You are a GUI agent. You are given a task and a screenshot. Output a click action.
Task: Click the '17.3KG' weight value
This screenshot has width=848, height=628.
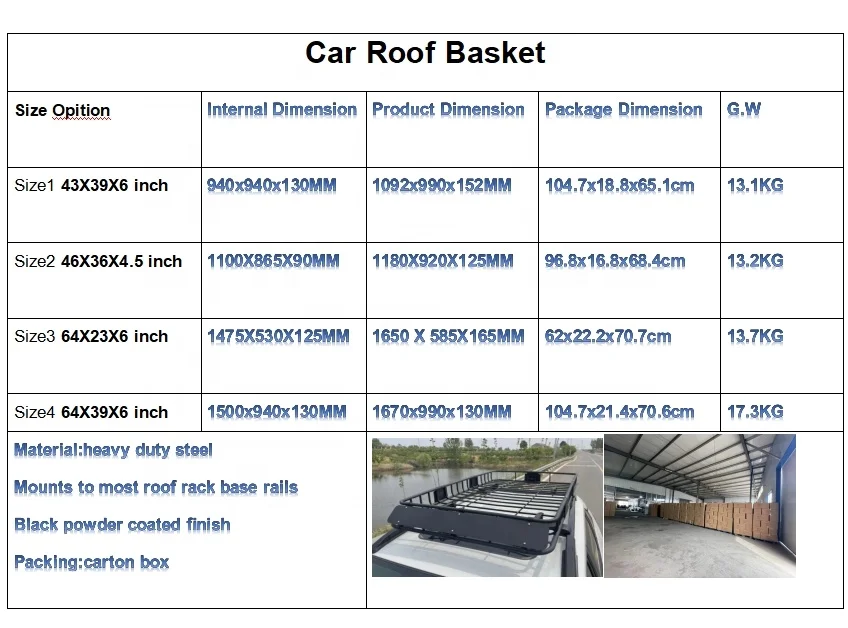point(755,412)
